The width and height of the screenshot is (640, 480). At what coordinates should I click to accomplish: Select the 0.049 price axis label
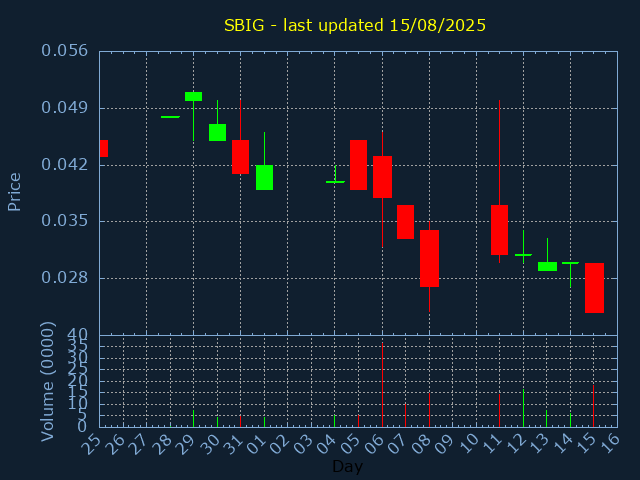click(x=64, y=108)
